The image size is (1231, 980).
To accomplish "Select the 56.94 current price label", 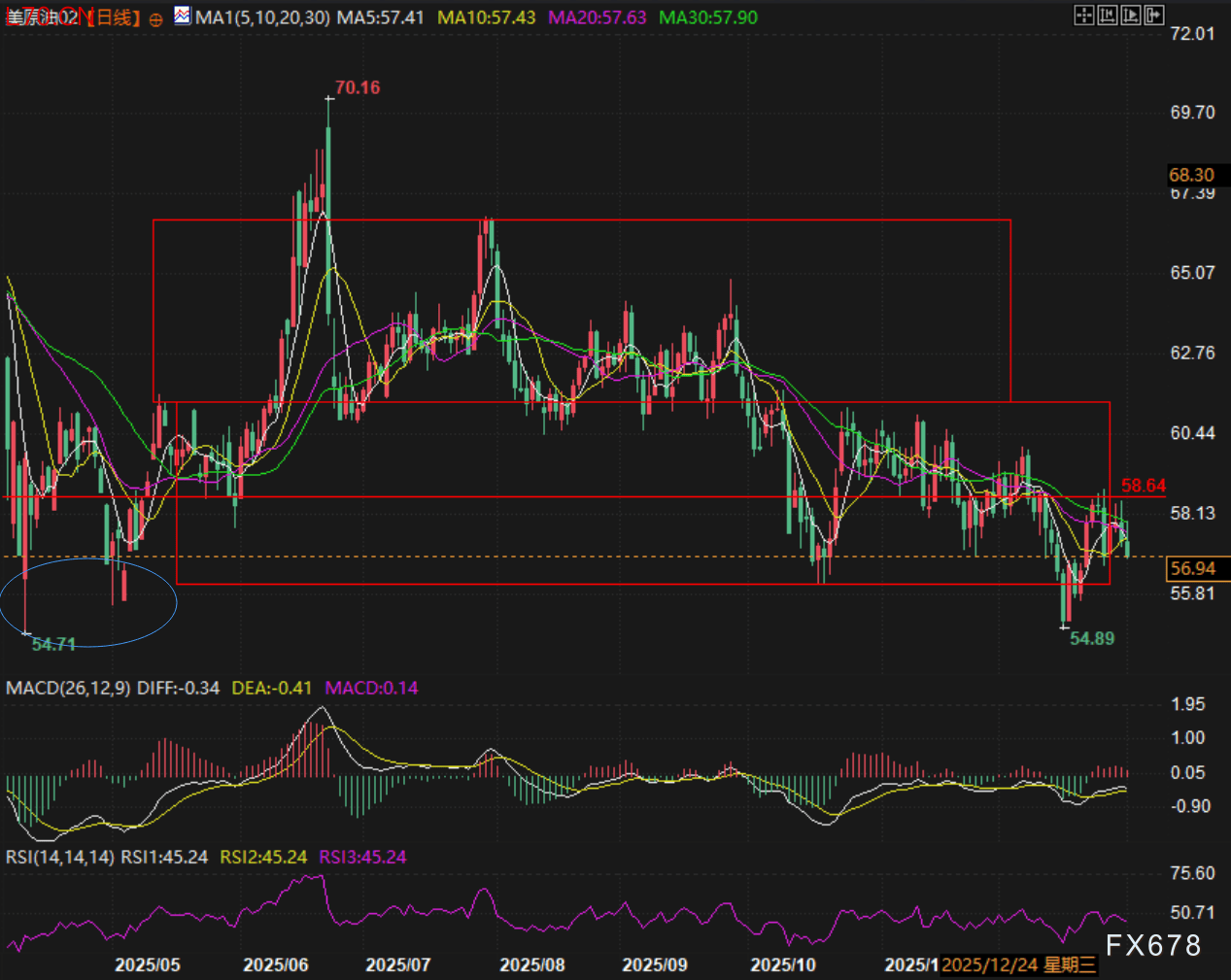I will [x=1193, y=568].
